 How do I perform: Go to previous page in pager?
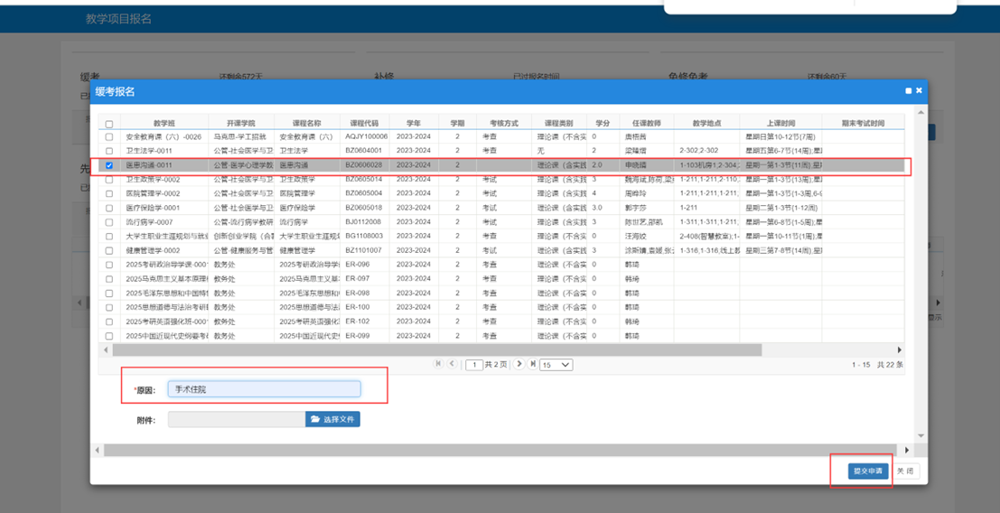coord(452,364)
